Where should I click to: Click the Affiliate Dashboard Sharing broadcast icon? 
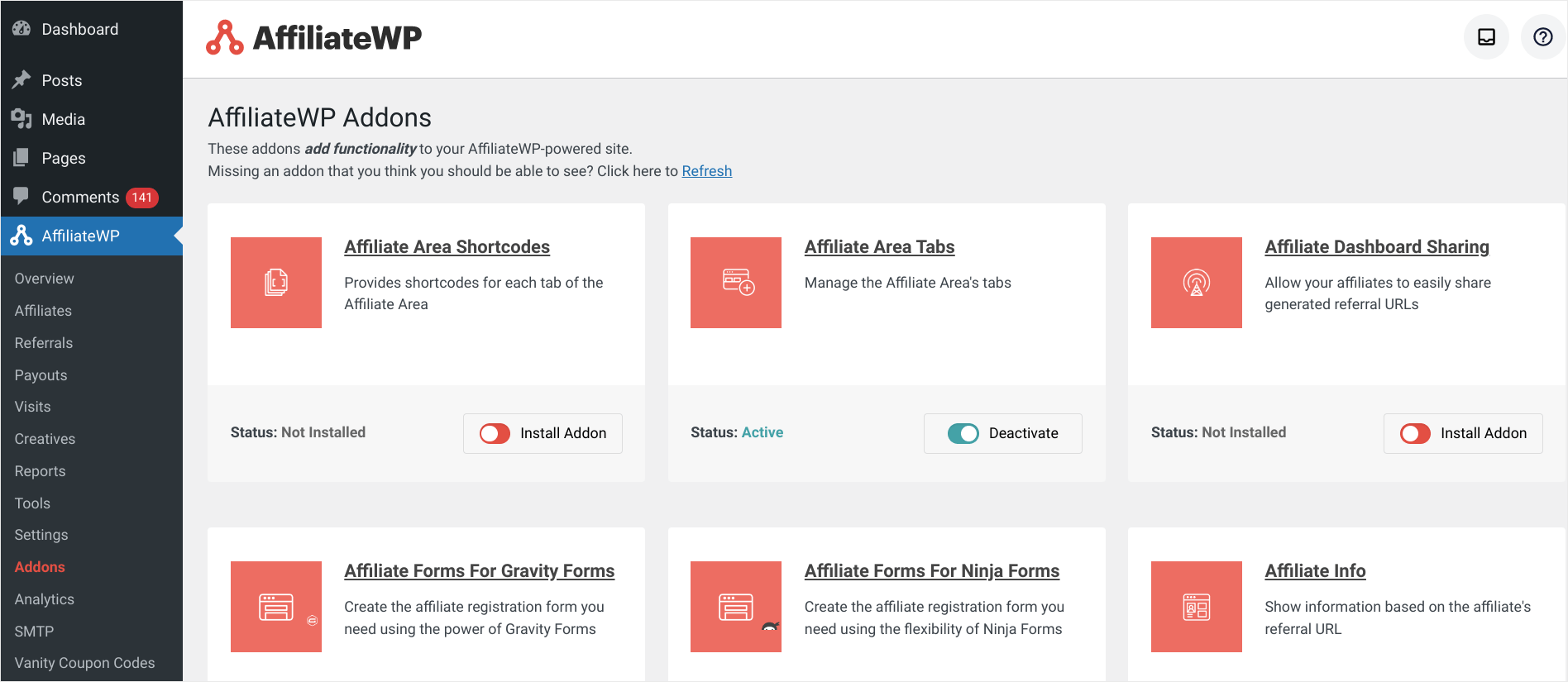coord(1196,283)
